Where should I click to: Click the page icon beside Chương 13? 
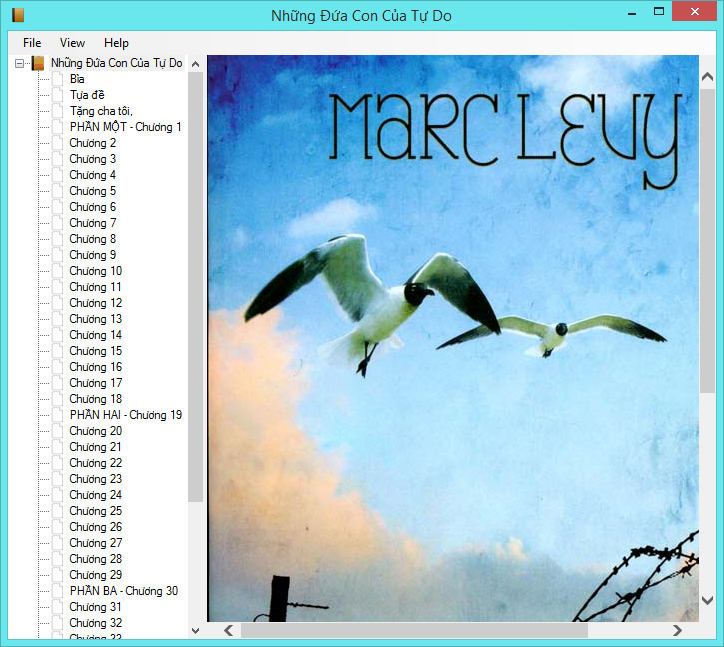tap(58, 319)
